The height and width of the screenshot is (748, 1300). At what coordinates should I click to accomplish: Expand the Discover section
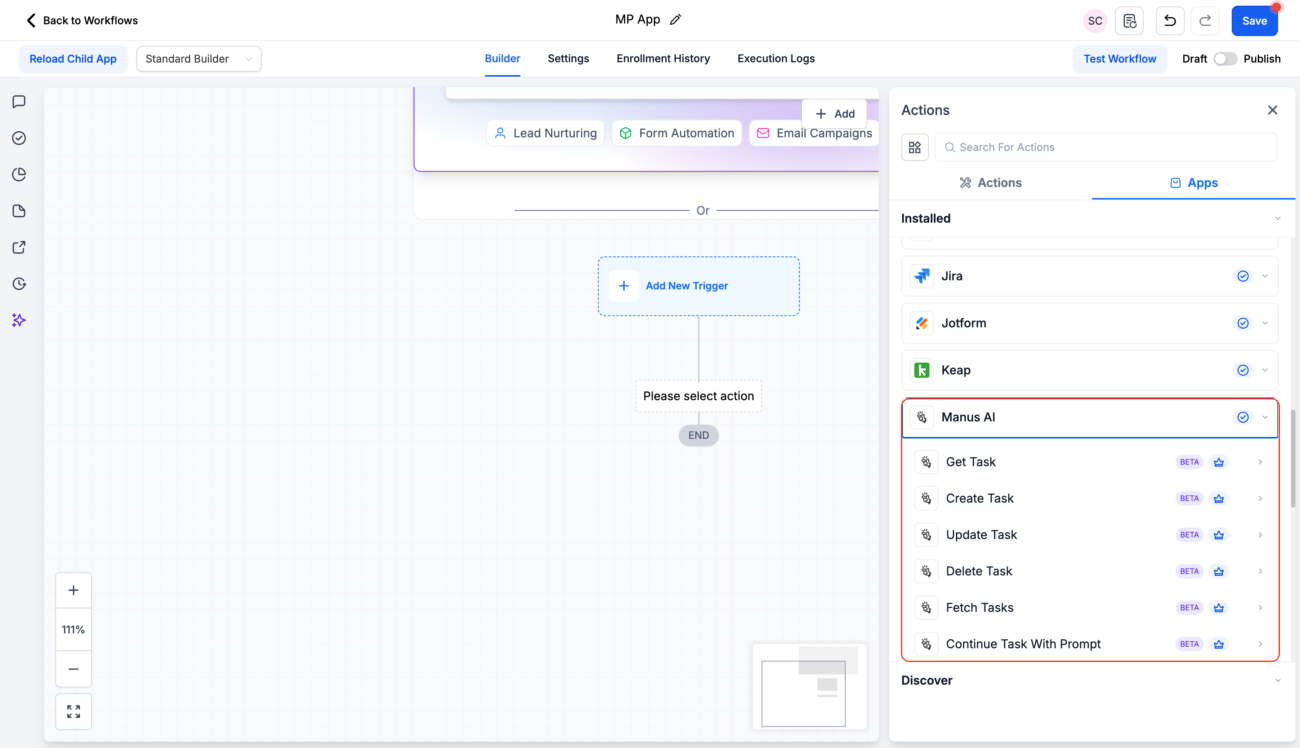[1276, 680]
